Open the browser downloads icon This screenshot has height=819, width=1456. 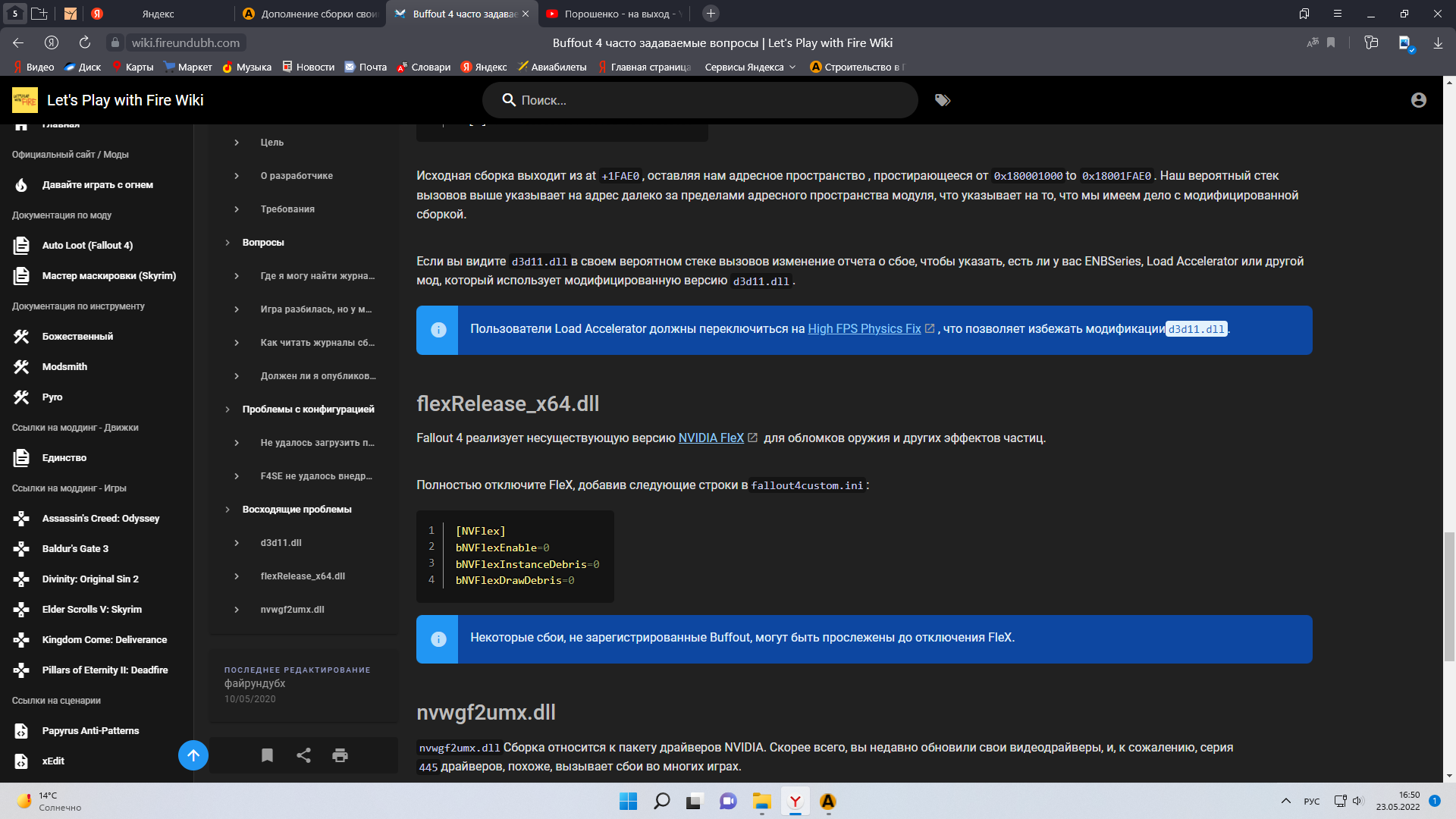tap(1438, 43)
